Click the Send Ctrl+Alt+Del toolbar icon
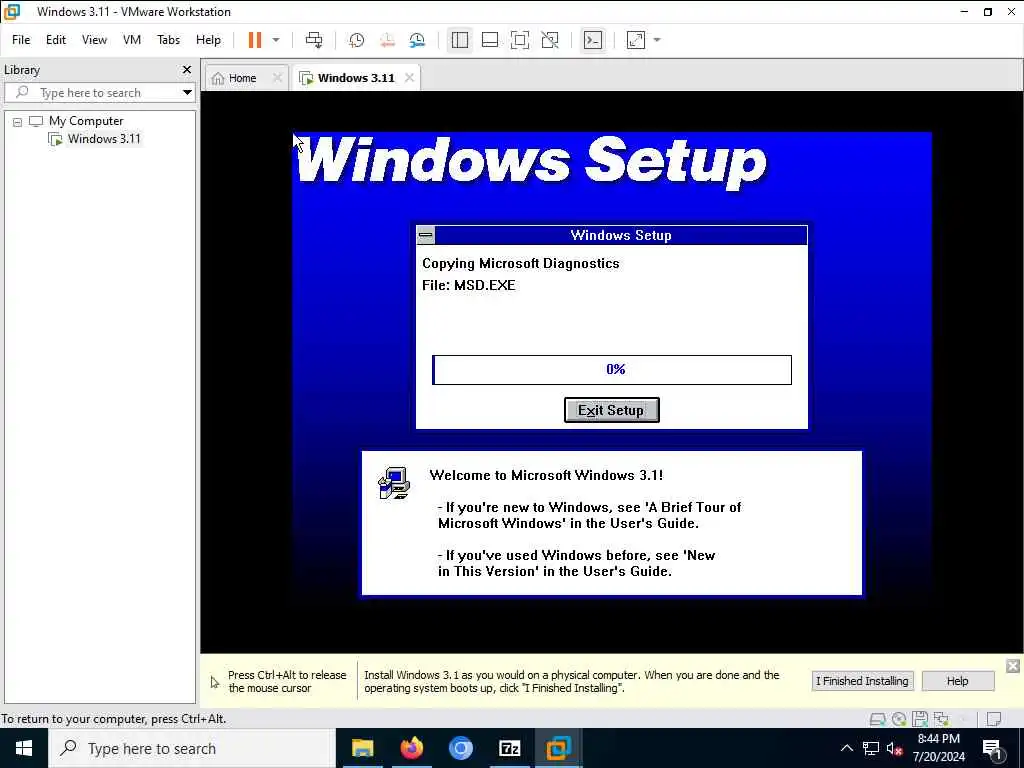This screenshot has height=768, width=1024. (314, 40)
